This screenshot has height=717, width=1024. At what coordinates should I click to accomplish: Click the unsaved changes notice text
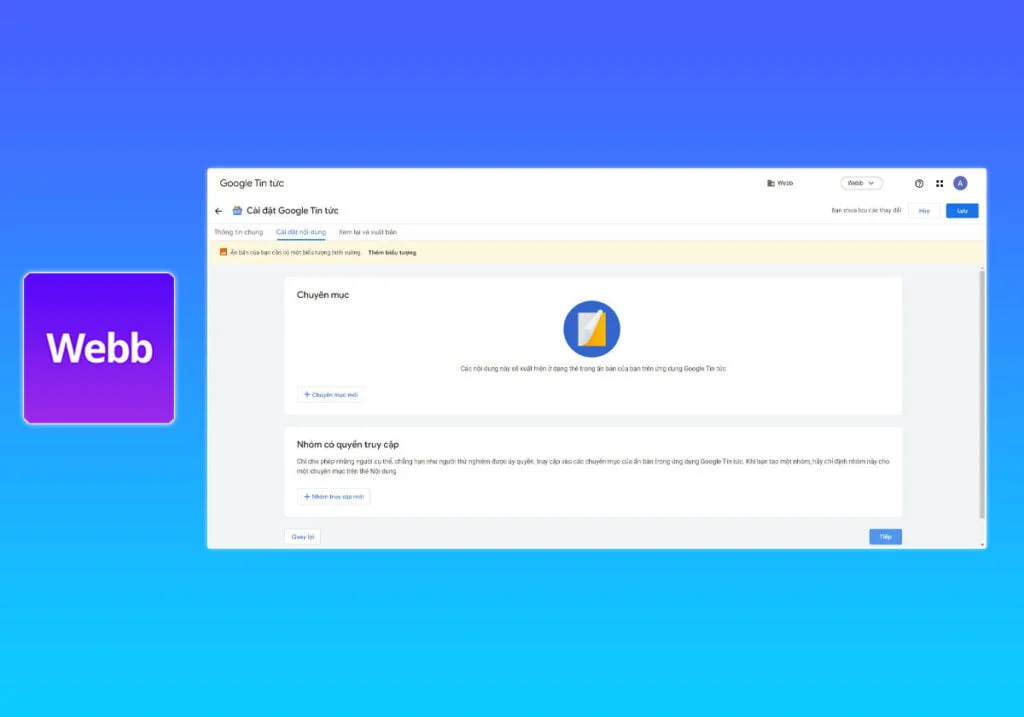pyautogui.click(x=866, y=210)
